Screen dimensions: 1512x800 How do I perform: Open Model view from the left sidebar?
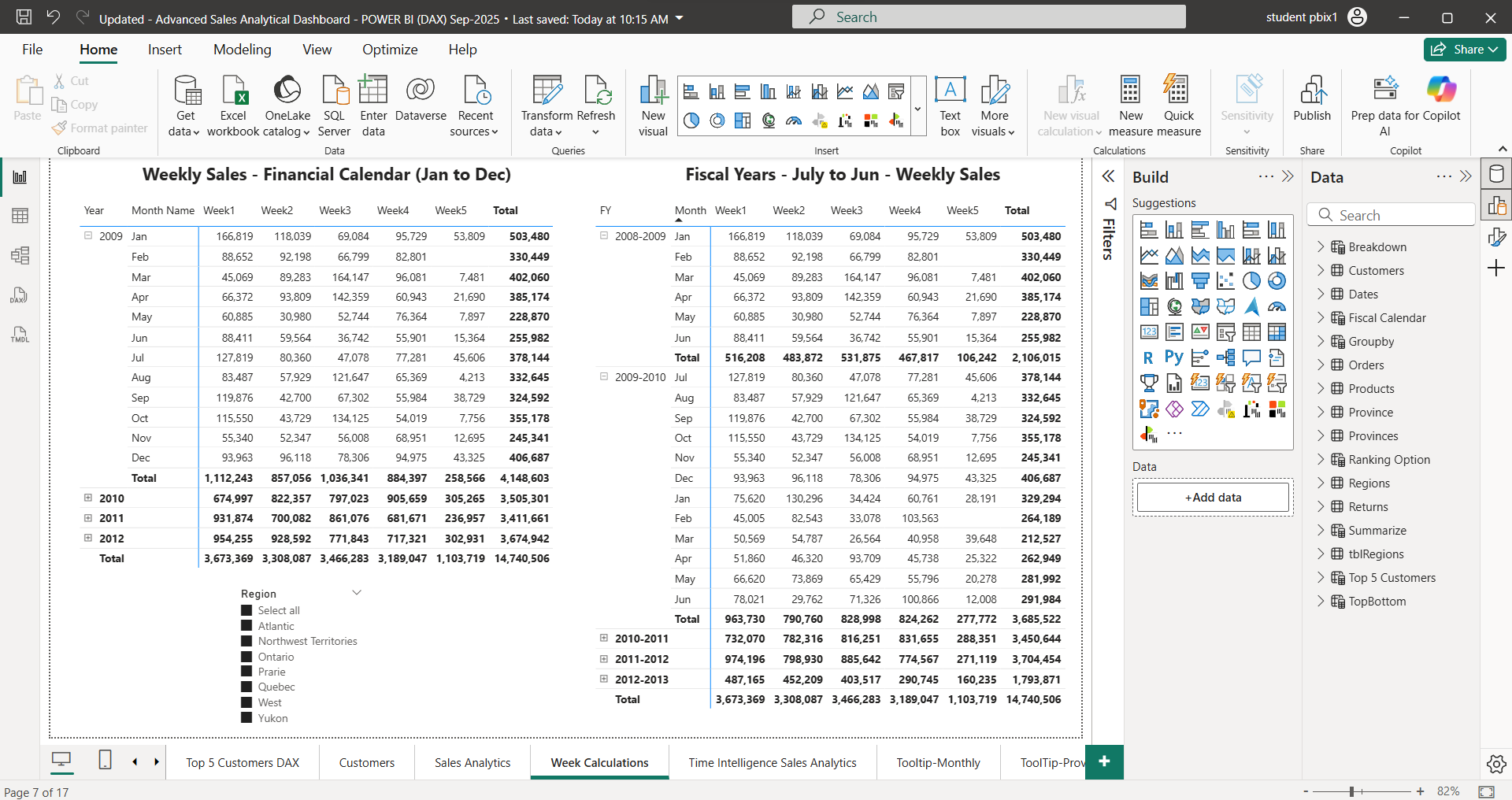tap(20, 255)
